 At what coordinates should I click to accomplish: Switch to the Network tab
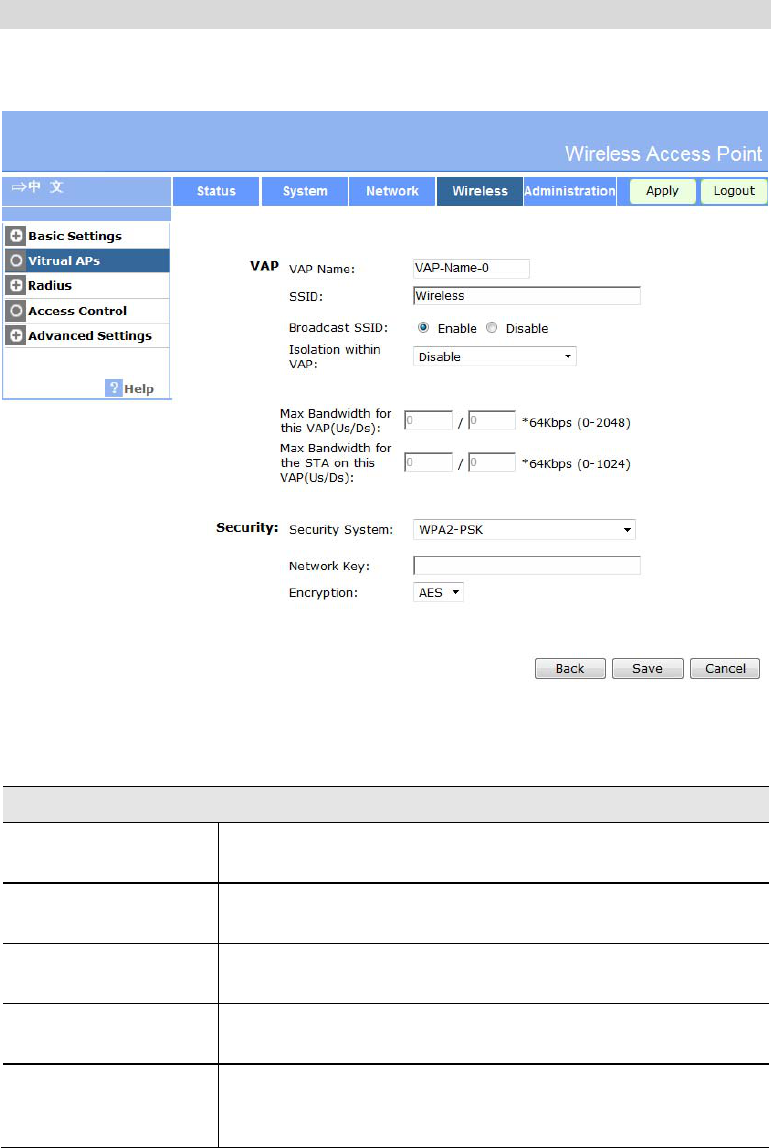pos(392,191)
